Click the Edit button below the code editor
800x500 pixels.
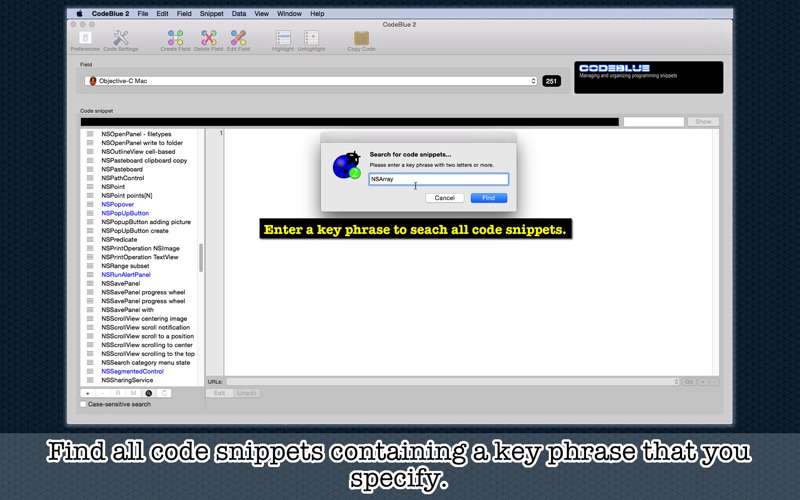click(219, 393)
